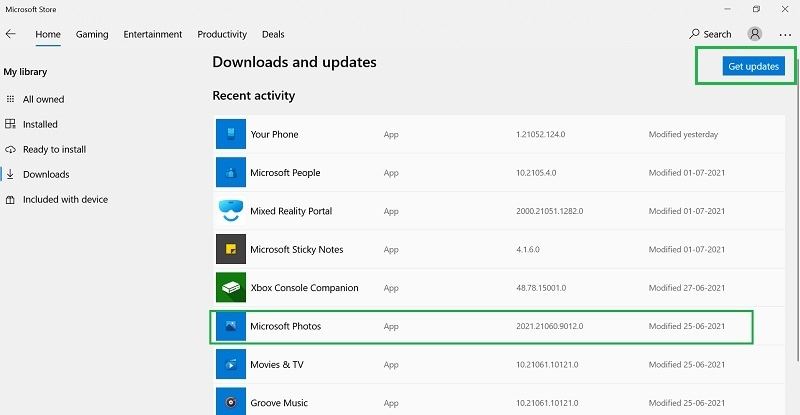The height and width of the screenshot is (415, 800).
Task: Select the Movies & TV icon
Action: coord(231,365)
